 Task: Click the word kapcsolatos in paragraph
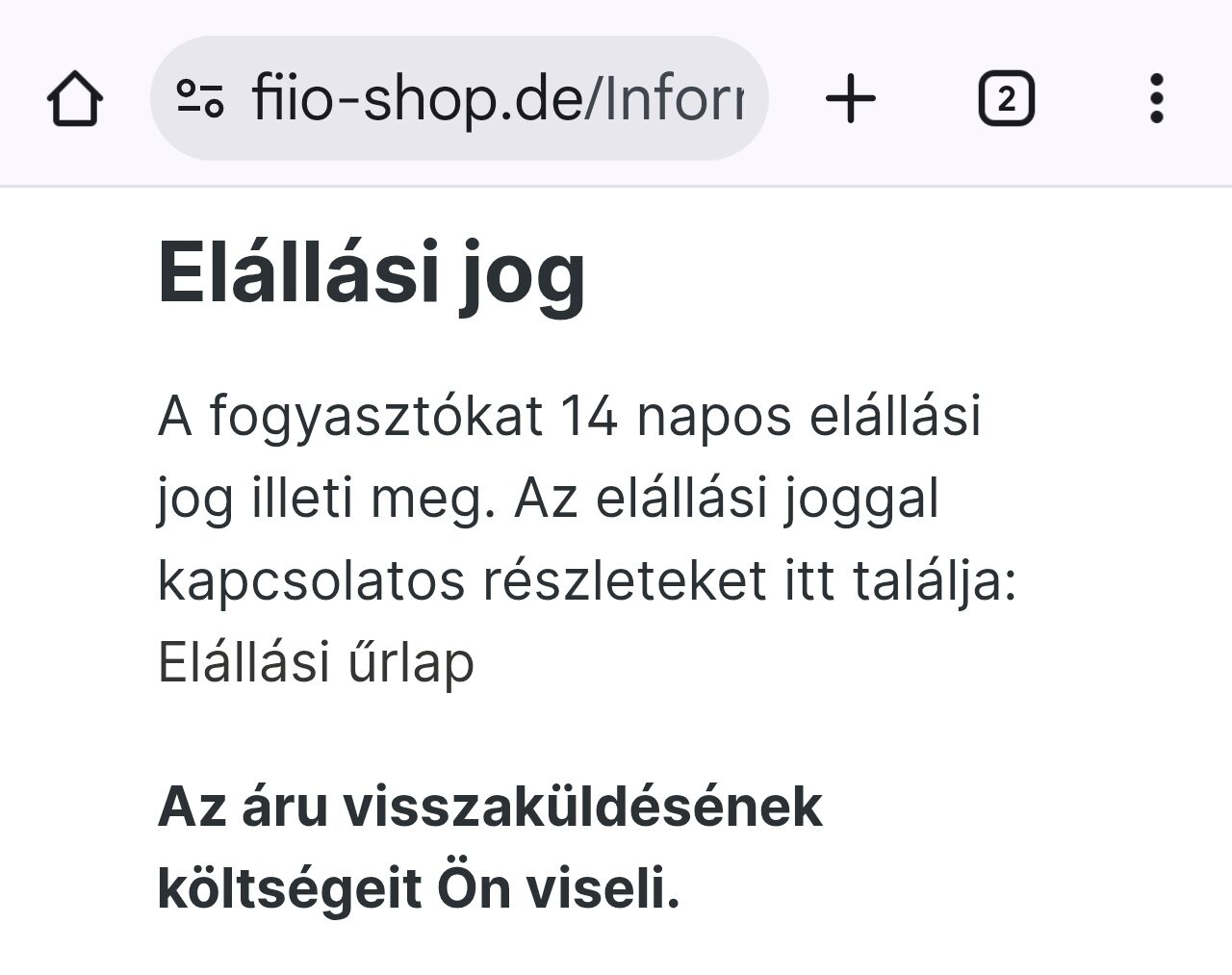tap(311, 581)
